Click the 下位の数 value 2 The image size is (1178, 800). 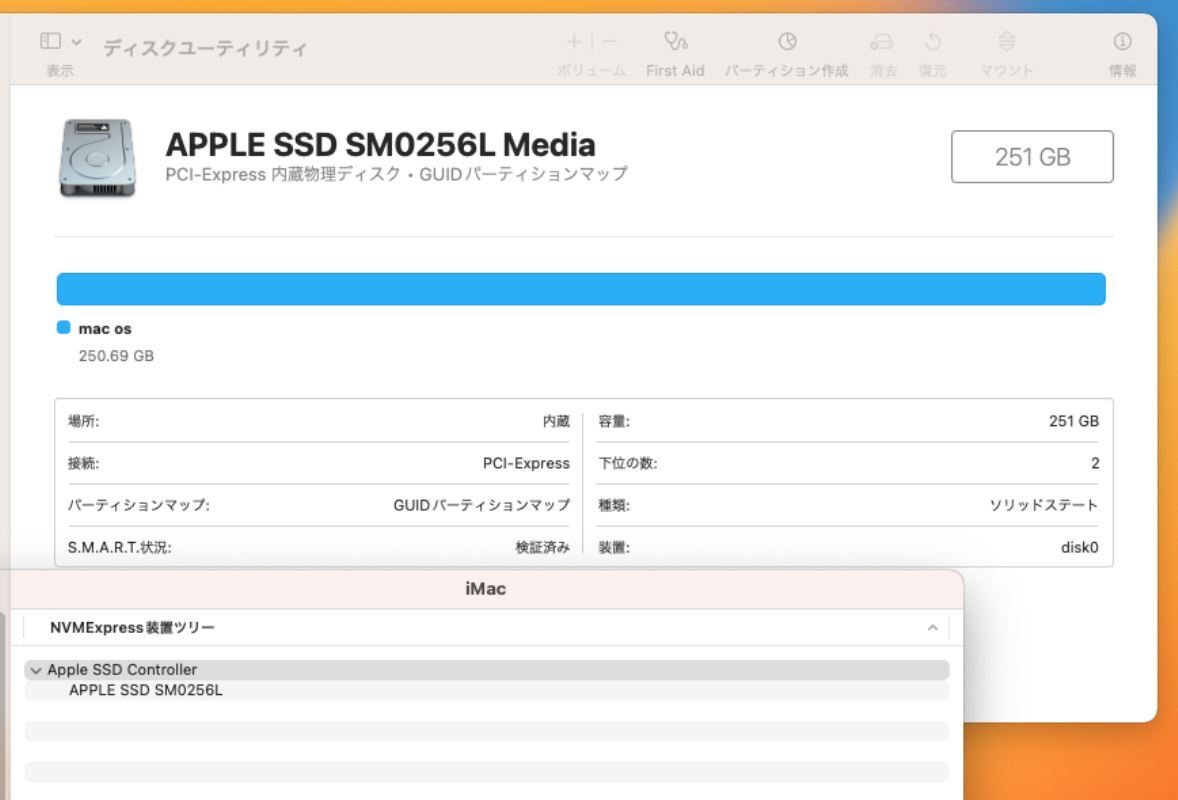click(x=1095, y=463)
